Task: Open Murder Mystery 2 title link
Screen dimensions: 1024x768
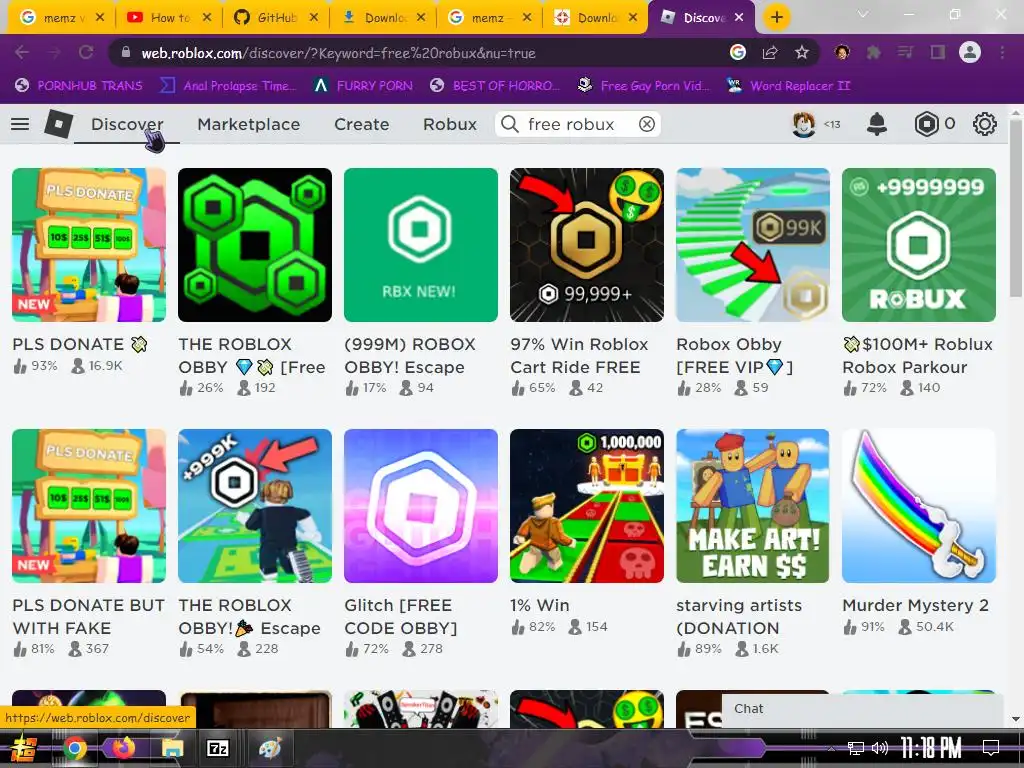Action: tap(916, 605)
